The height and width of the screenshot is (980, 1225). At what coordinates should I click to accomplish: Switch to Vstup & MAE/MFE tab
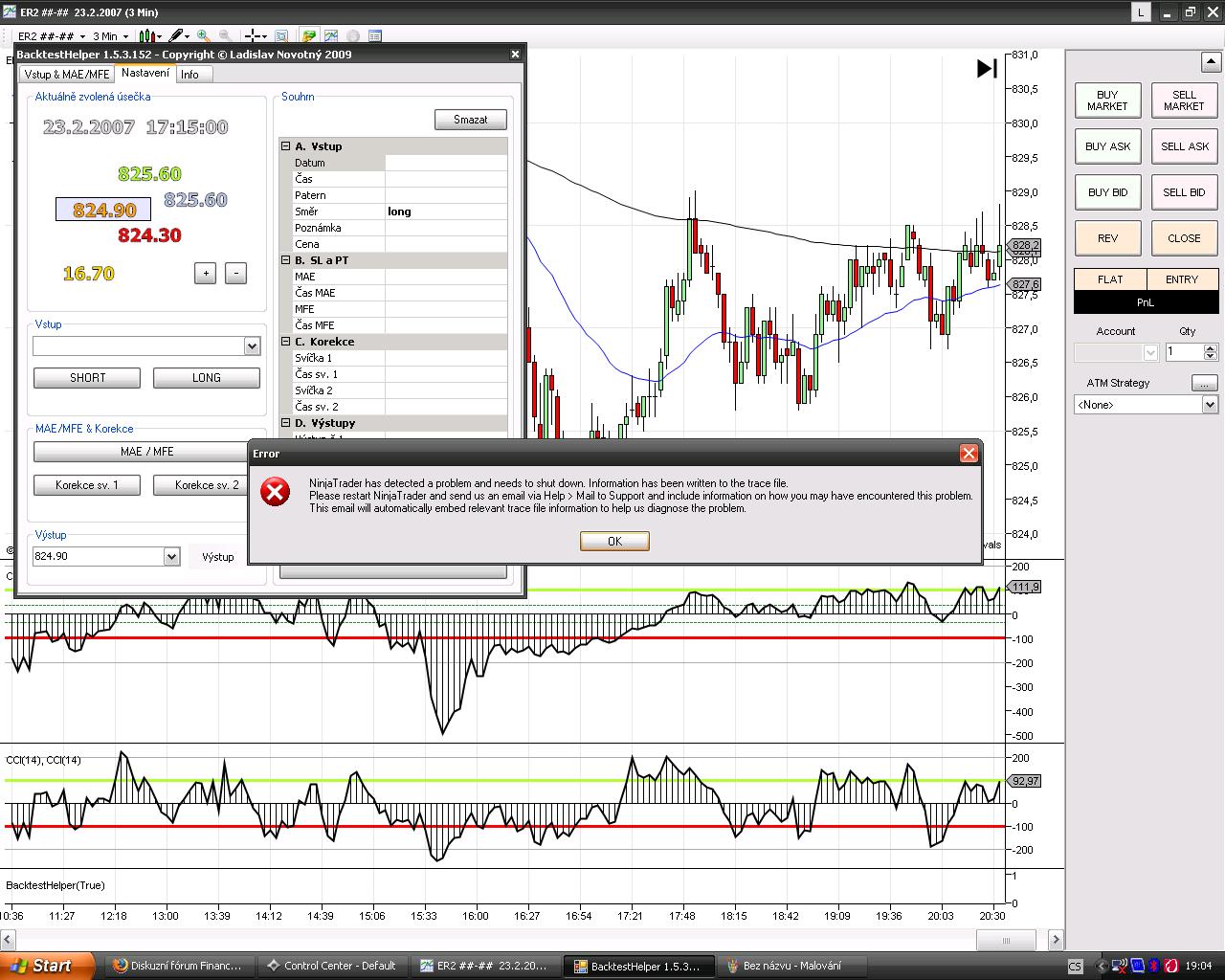(66, 75)
